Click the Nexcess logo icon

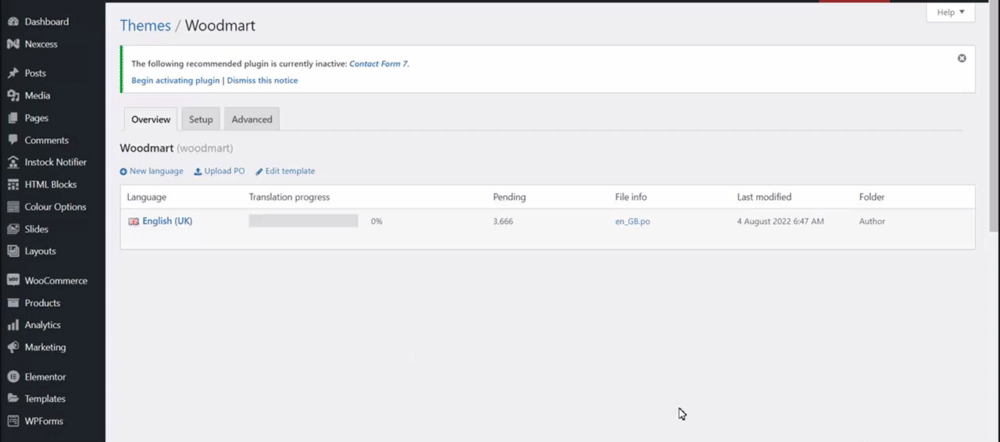point(13,44)
